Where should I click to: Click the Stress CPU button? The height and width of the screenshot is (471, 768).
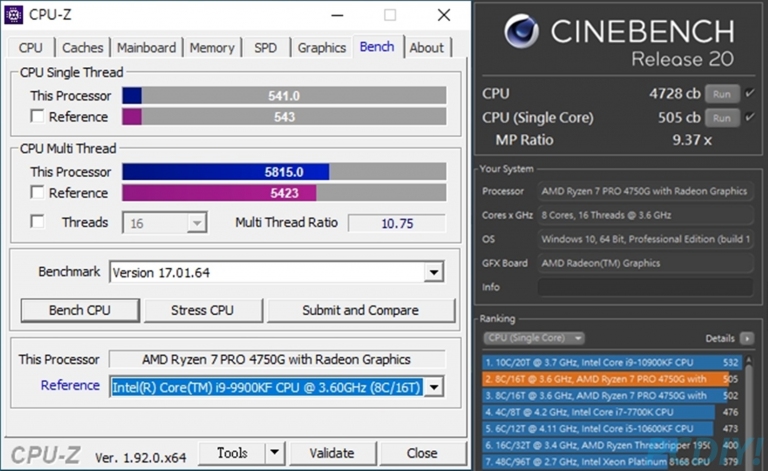coord(202,310)
